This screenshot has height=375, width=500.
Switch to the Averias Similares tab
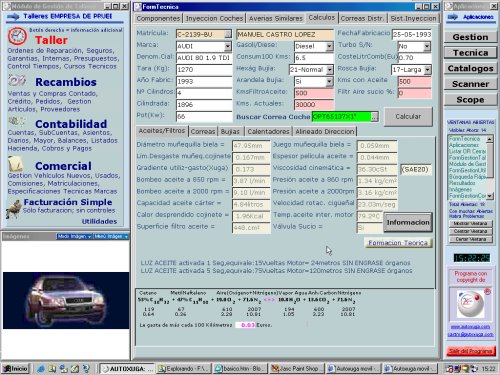[x=276, y=18]
